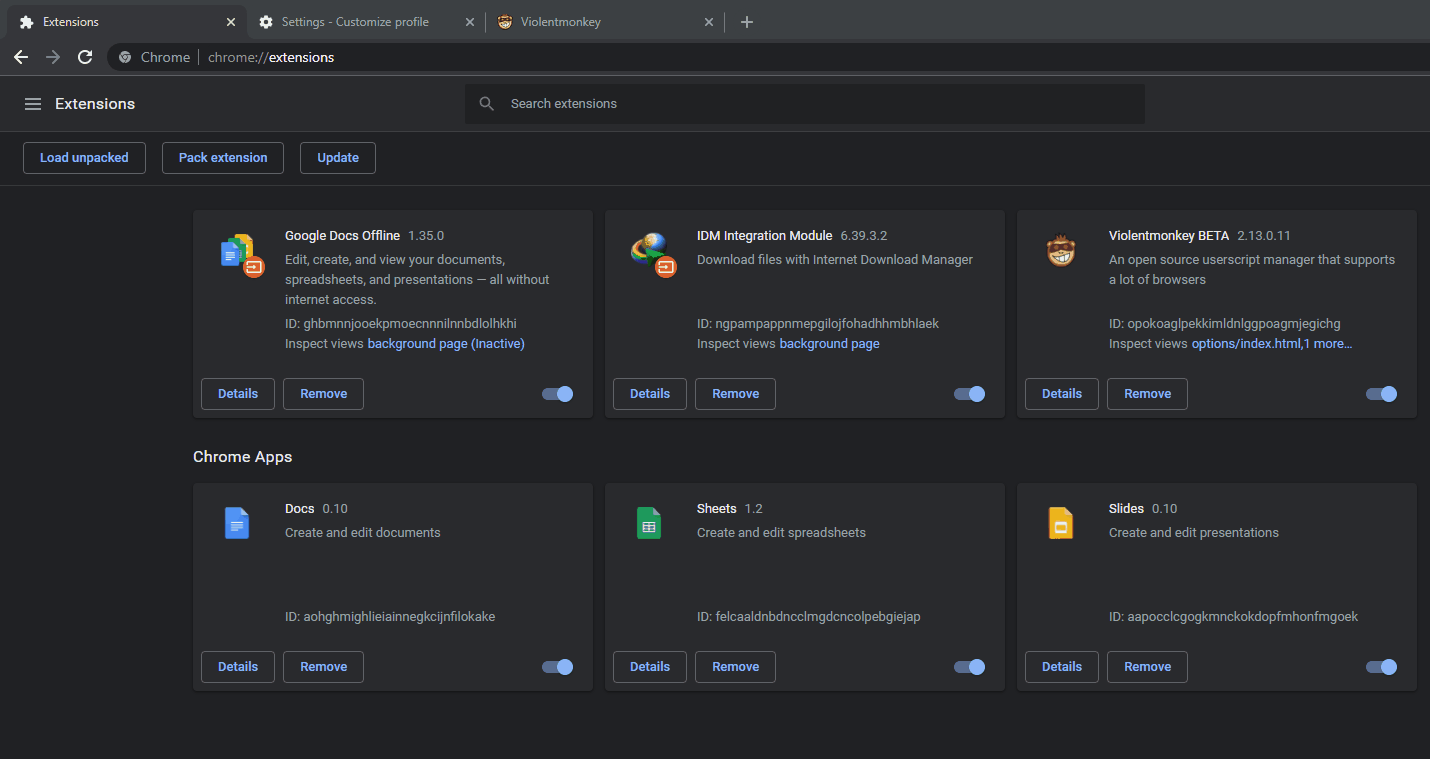Screen dimensions: 1430x759
Task: Click the Update button
Action: tap(338, 158)
